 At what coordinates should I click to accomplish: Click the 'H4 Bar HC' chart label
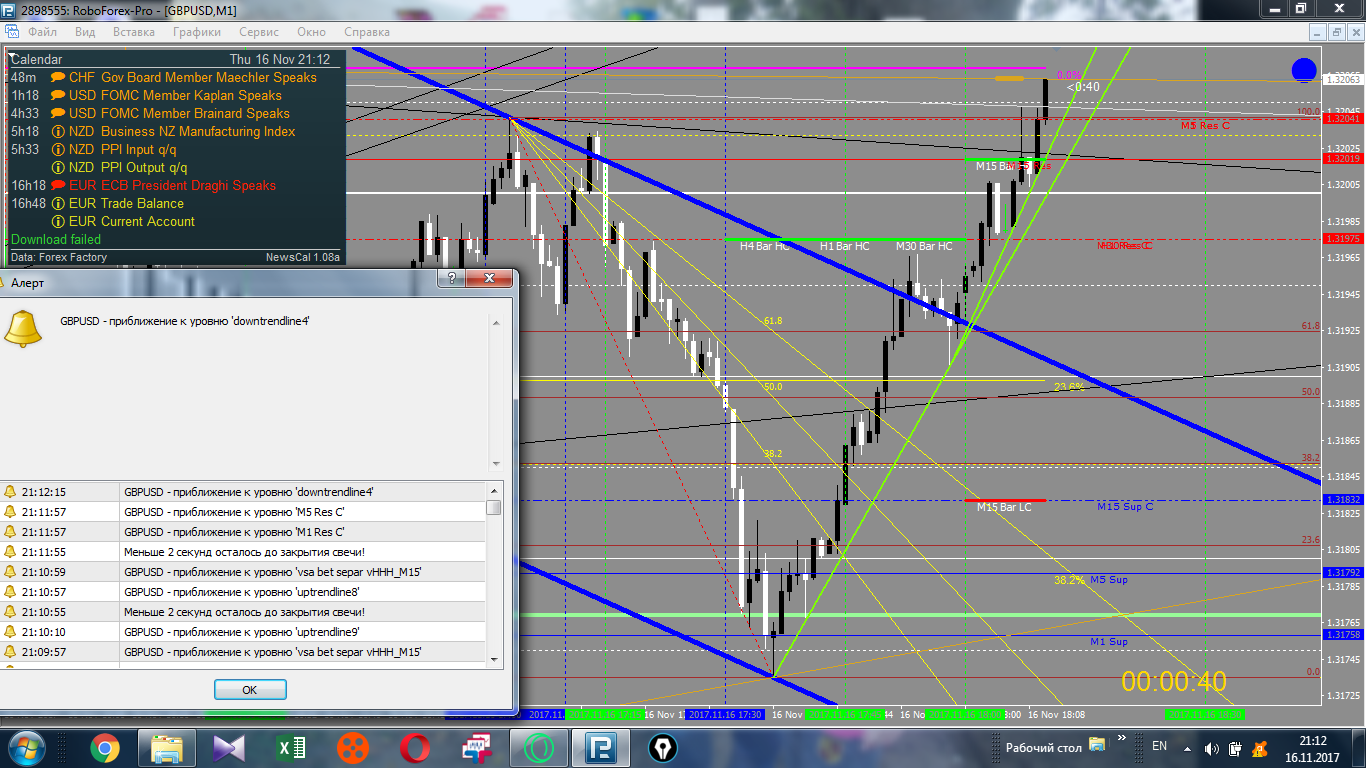764,246
